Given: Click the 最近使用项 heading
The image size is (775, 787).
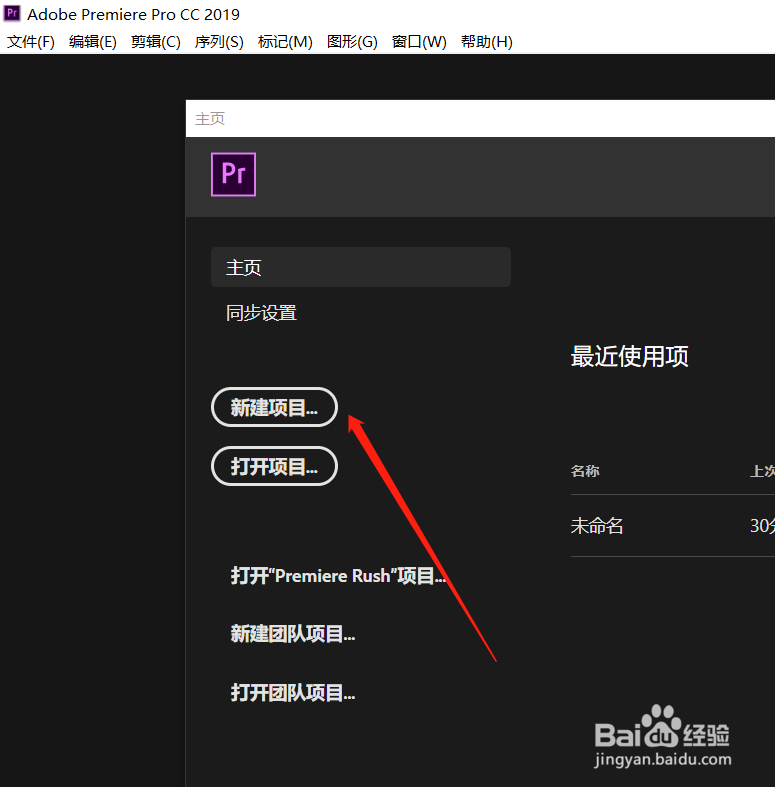Looking at the screenshot, I should click(629, 356).
